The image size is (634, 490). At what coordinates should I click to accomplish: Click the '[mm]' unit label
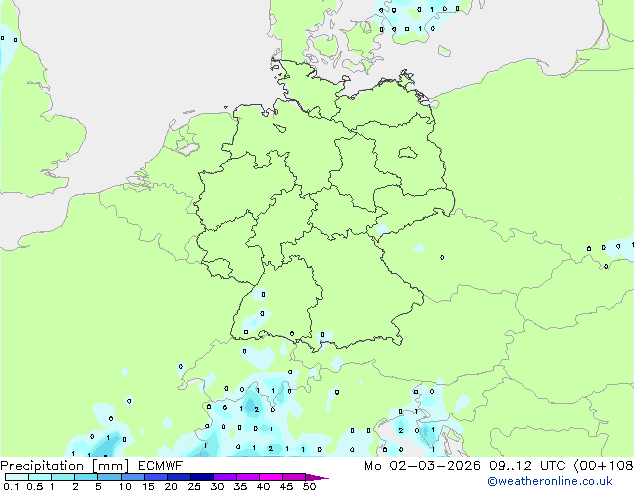[x=110, y=466]
